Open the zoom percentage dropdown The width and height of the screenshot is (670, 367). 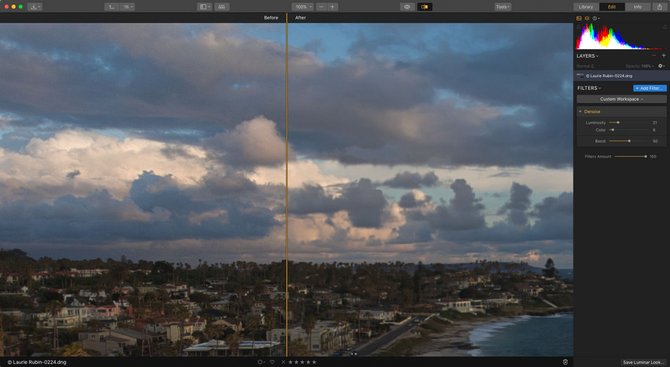click(x=303, y=7)
